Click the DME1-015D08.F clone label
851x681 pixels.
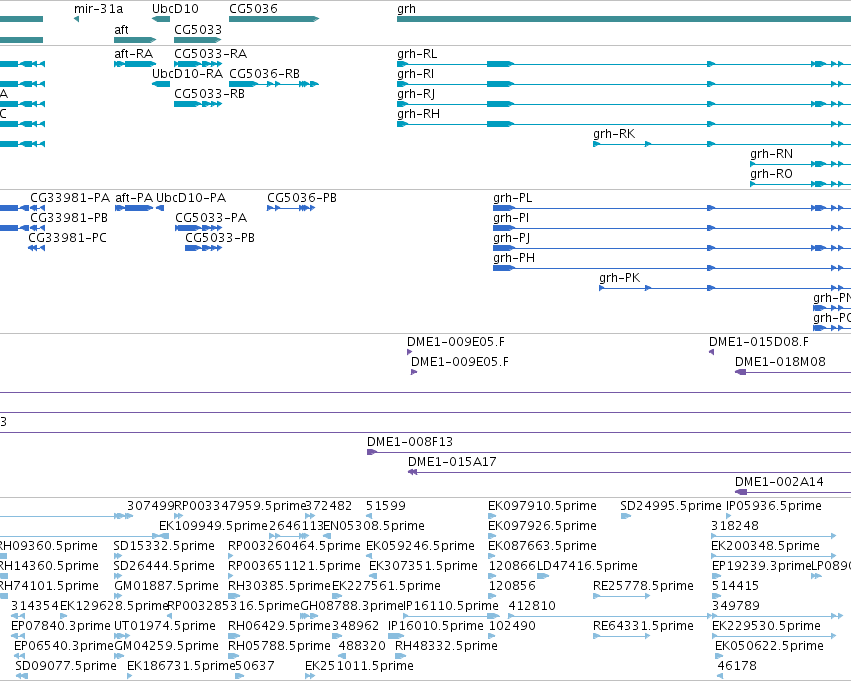coord(758,342)
